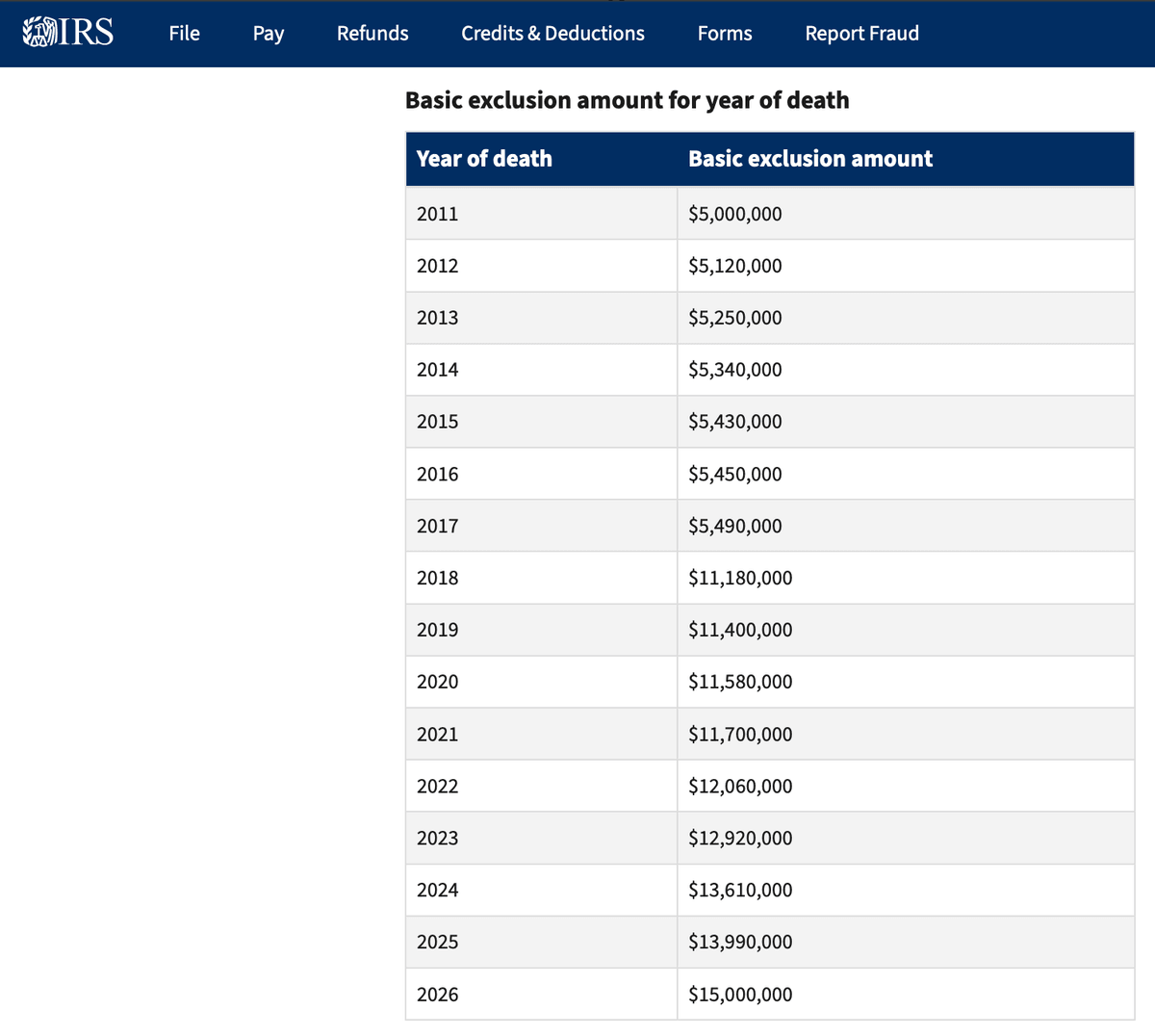Image resolution: width=1155 pixels, height=1036 pixels.
Task: Click the Basic exclusion amount column header
Action: [906, 159]
